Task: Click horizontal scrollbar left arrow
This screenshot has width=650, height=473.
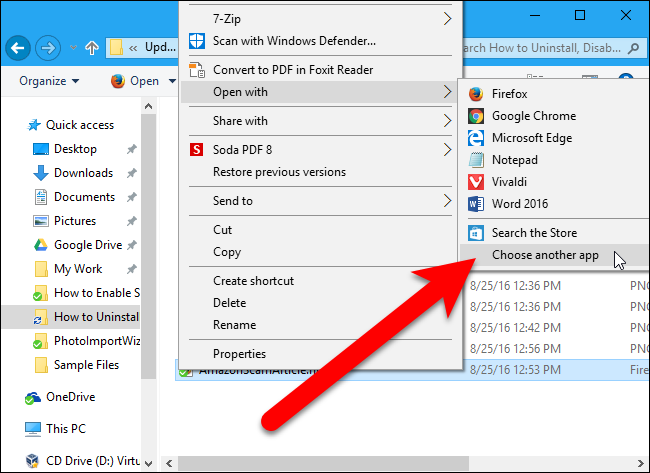Action: [169, 463]
